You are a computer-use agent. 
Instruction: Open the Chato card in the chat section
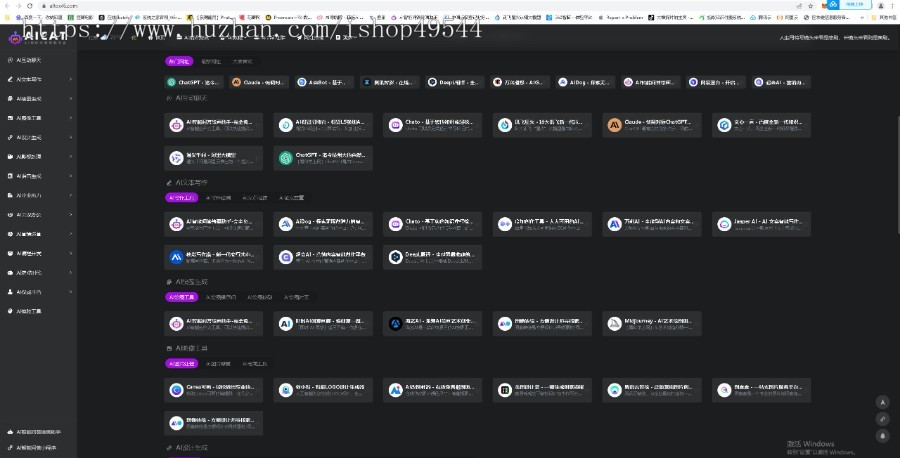pyautogui.click(x=433, y=125)
